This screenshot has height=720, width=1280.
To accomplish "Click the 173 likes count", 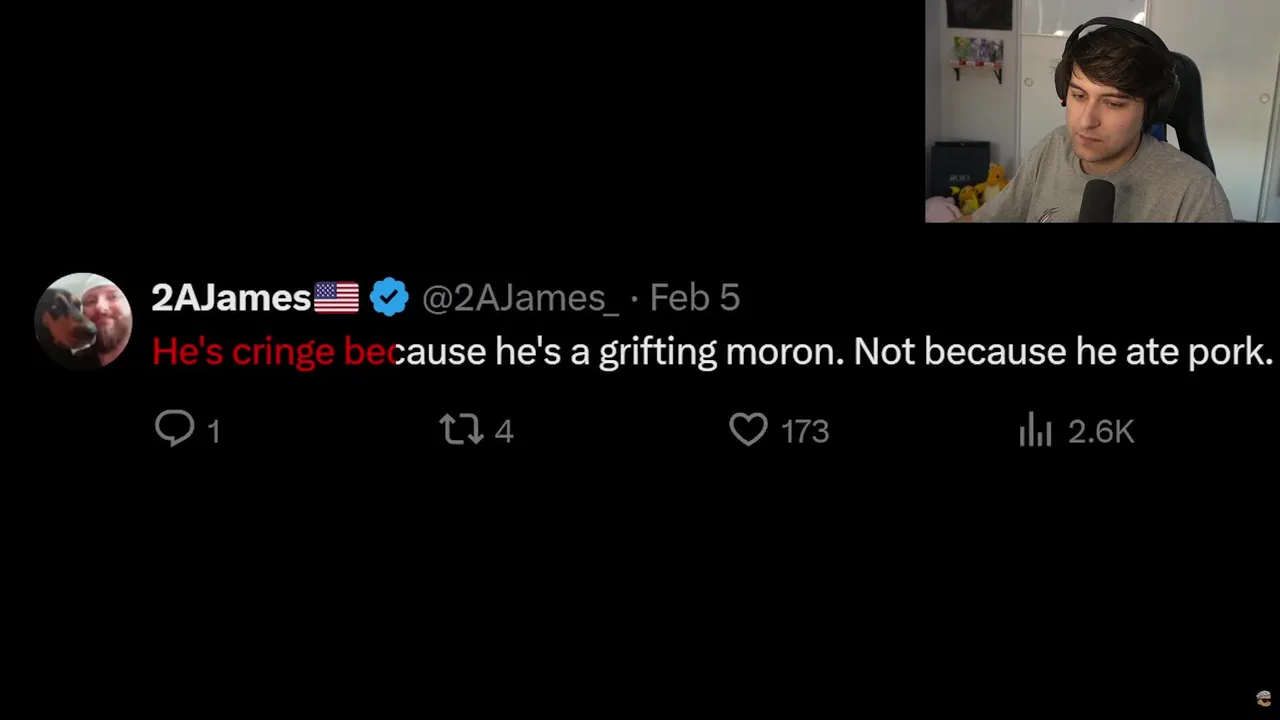I will click(x=805, y=431).
